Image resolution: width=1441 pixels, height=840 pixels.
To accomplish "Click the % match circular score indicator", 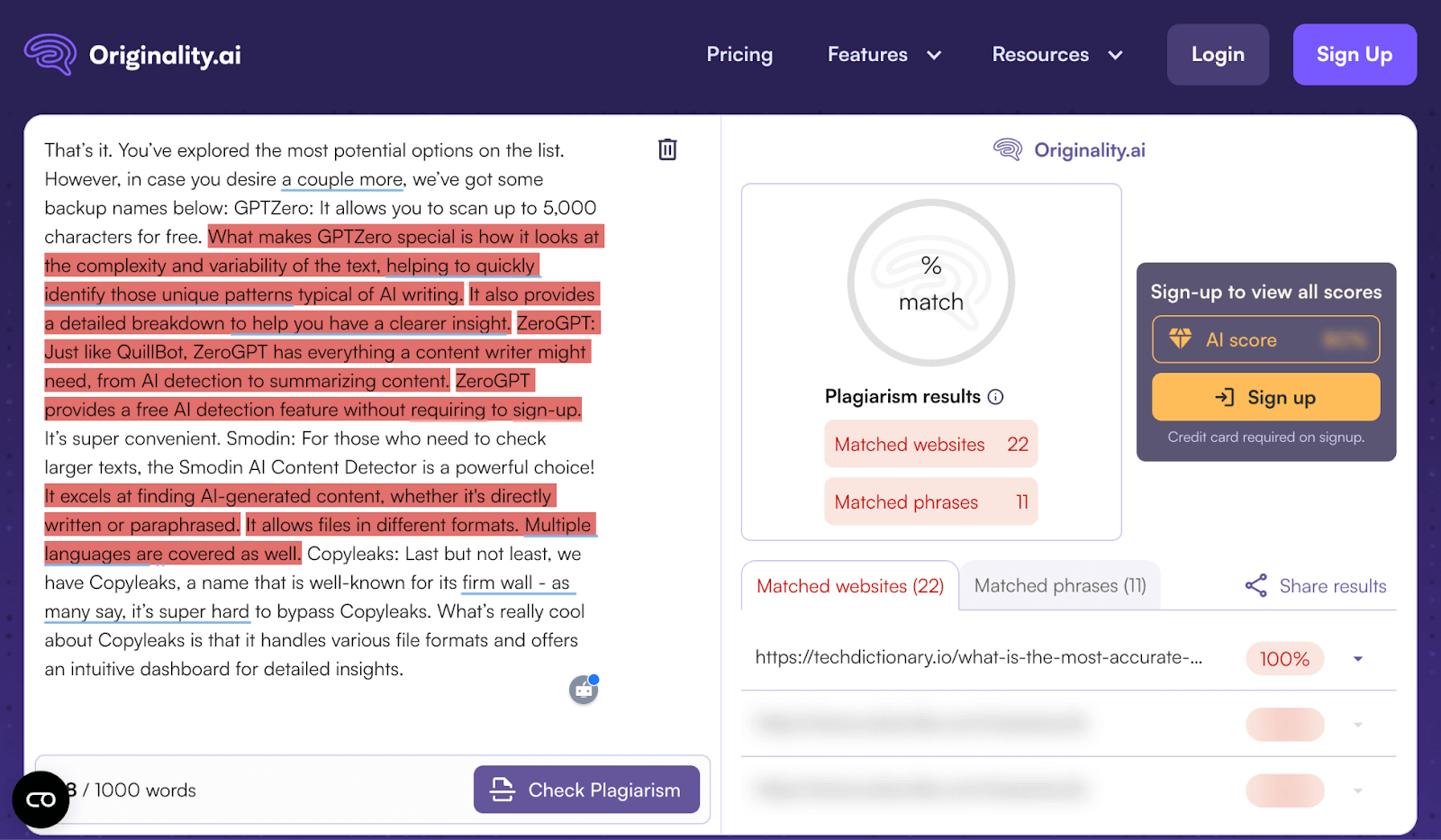I will 931,283.
